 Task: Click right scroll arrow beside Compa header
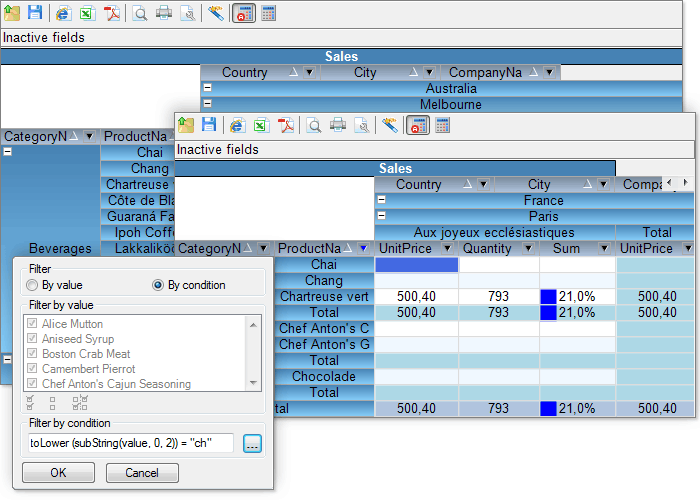pos(685,182)
